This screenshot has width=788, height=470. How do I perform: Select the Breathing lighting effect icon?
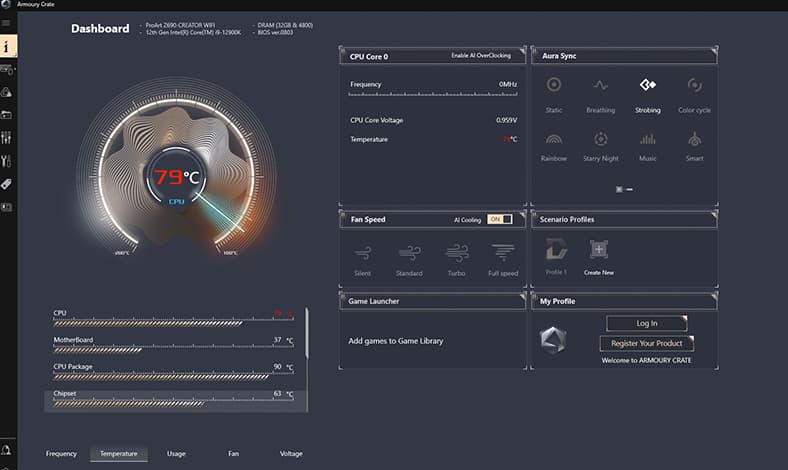[601, 85]
